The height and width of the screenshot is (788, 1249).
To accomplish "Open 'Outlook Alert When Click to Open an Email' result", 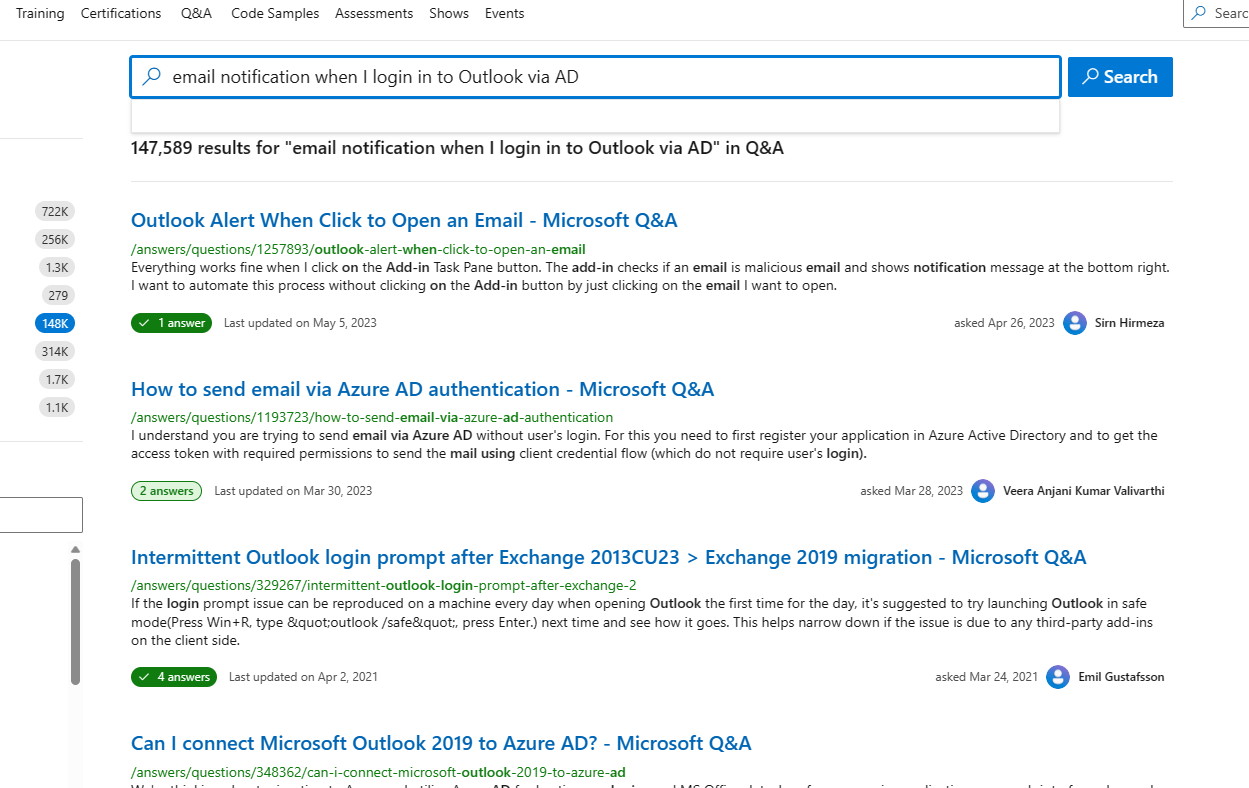I will tap(404, 220).
